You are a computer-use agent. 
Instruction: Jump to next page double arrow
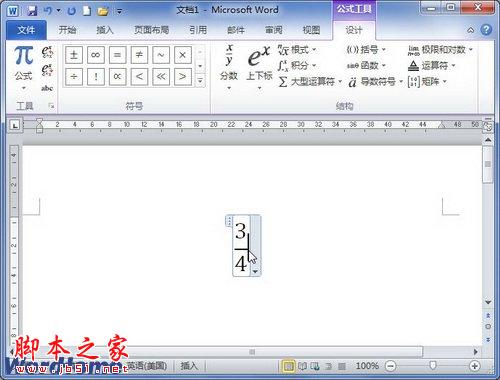point(488,339)
